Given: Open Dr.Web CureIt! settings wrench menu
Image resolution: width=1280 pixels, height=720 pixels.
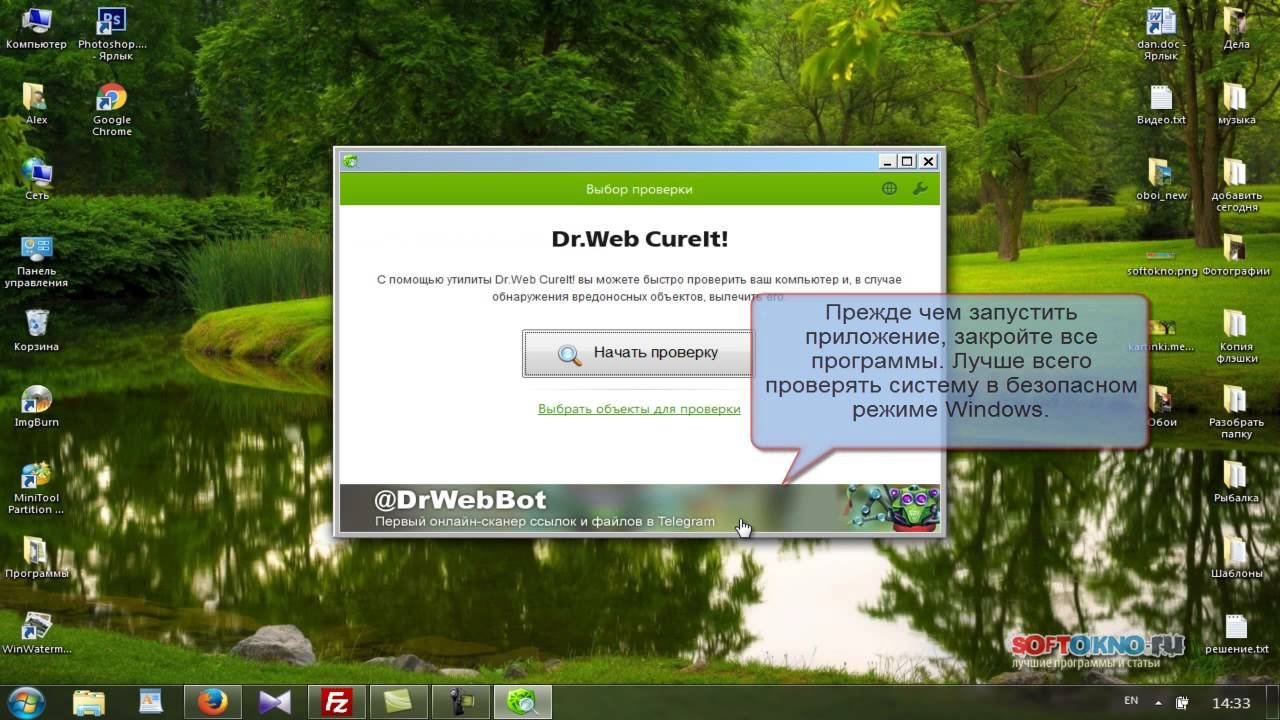Looking at the screenshot, I should coord(920,188).
